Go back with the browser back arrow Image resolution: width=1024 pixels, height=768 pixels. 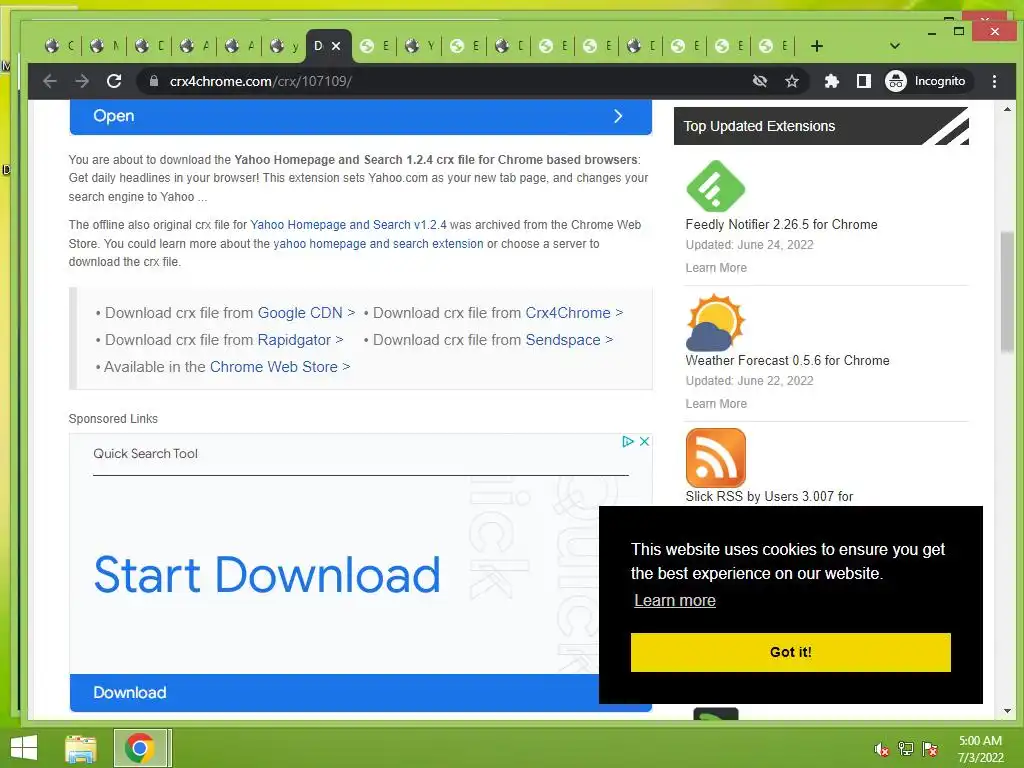(50, 81)
